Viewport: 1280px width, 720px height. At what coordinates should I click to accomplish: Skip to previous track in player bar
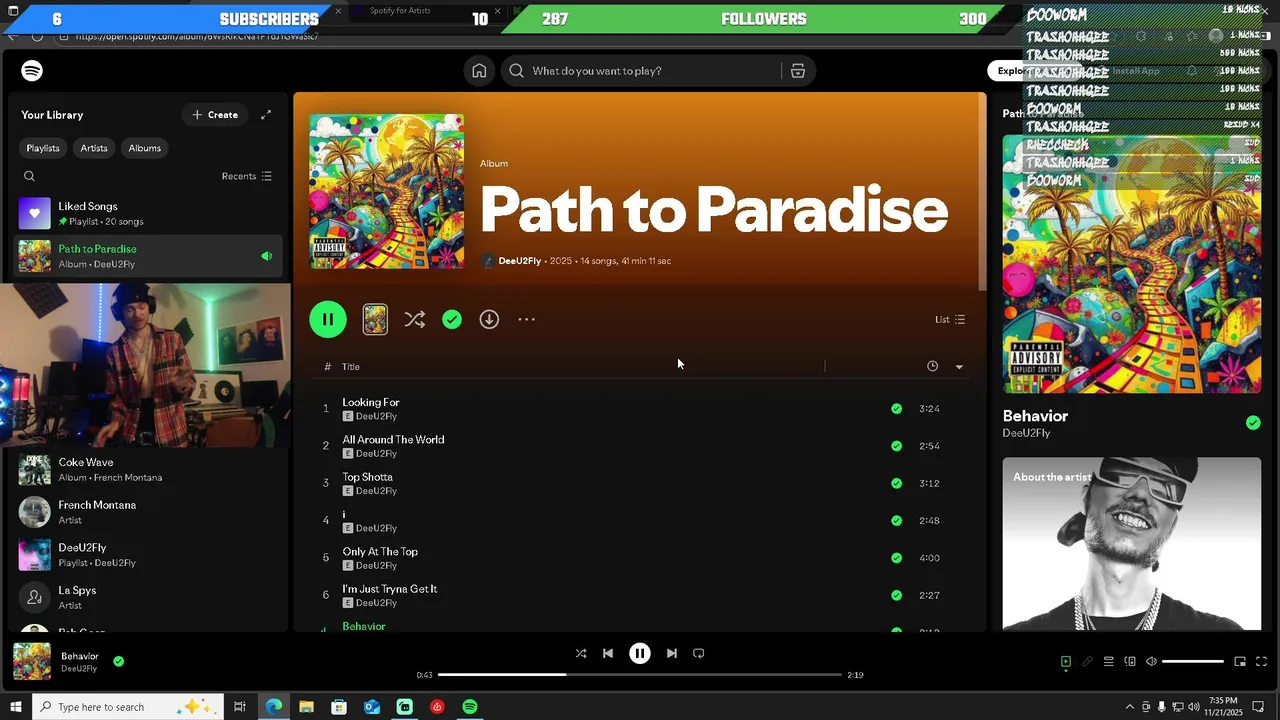pyautogui.click(x=607, y=653)
